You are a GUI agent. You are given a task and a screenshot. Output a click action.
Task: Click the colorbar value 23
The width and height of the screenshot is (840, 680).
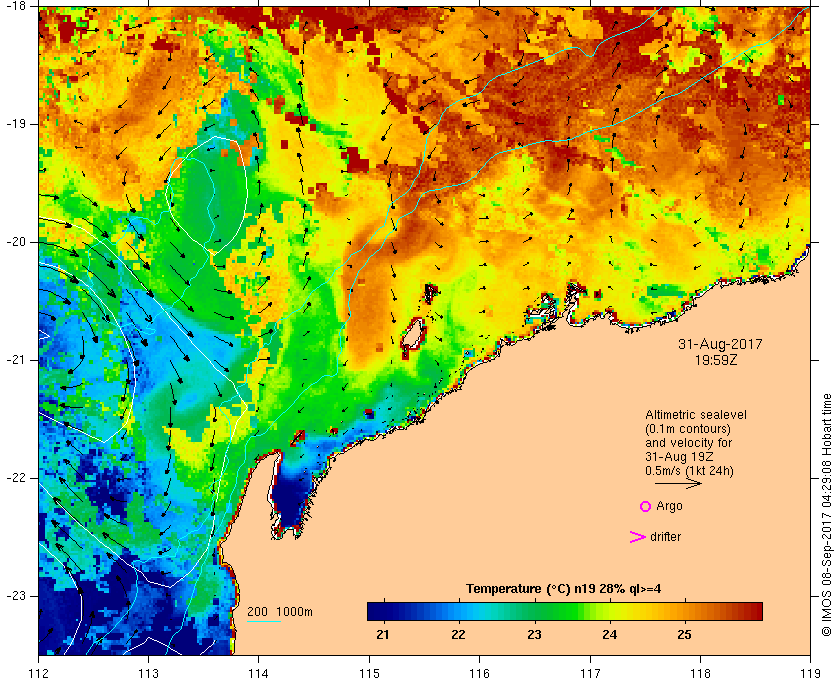coord(534,635)
